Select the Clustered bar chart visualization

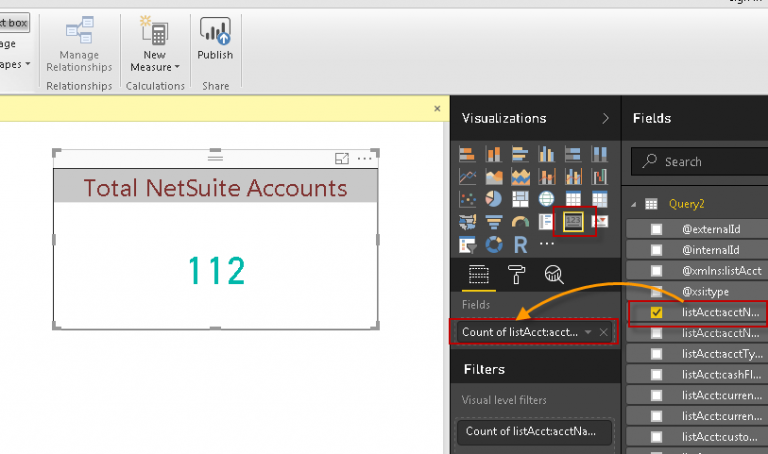(x=520, y=154)
